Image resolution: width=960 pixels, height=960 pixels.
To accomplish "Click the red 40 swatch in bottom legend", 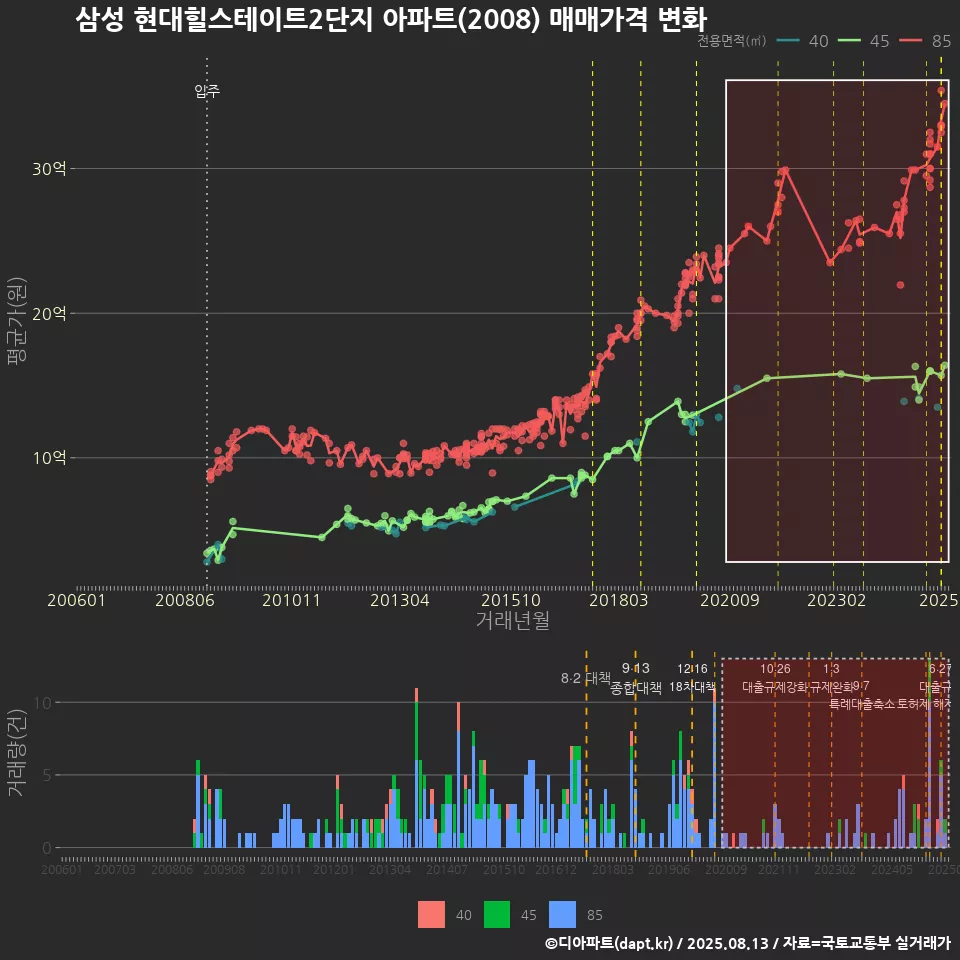I will [x=430, y=915].
